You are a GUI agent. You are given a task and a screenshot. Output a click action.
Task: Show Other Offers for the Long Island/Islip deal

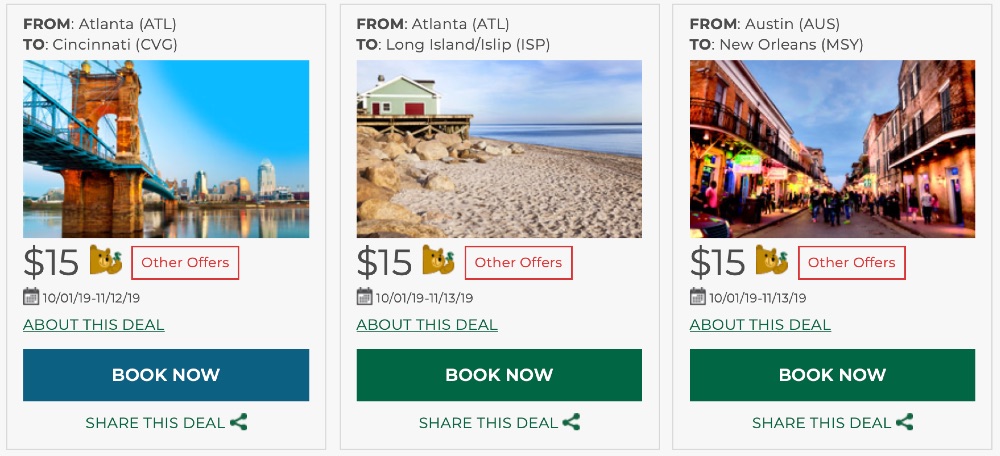tap(518, 263)
